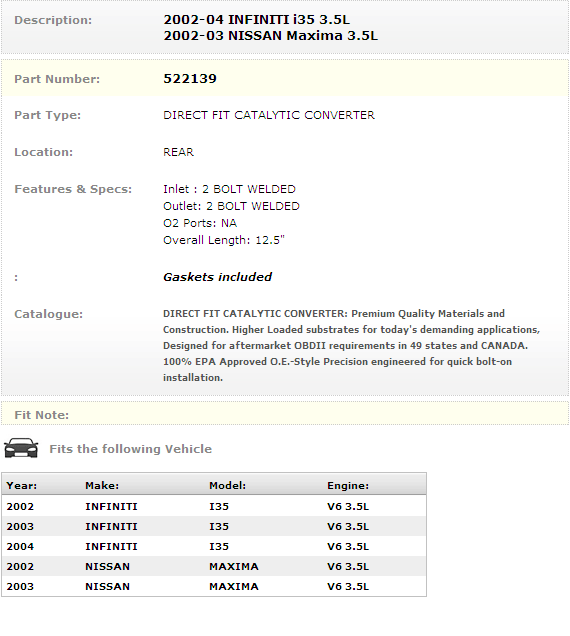Click year 2002 in the INFINITI row
The image size is (570, 636).
(20, 507)
